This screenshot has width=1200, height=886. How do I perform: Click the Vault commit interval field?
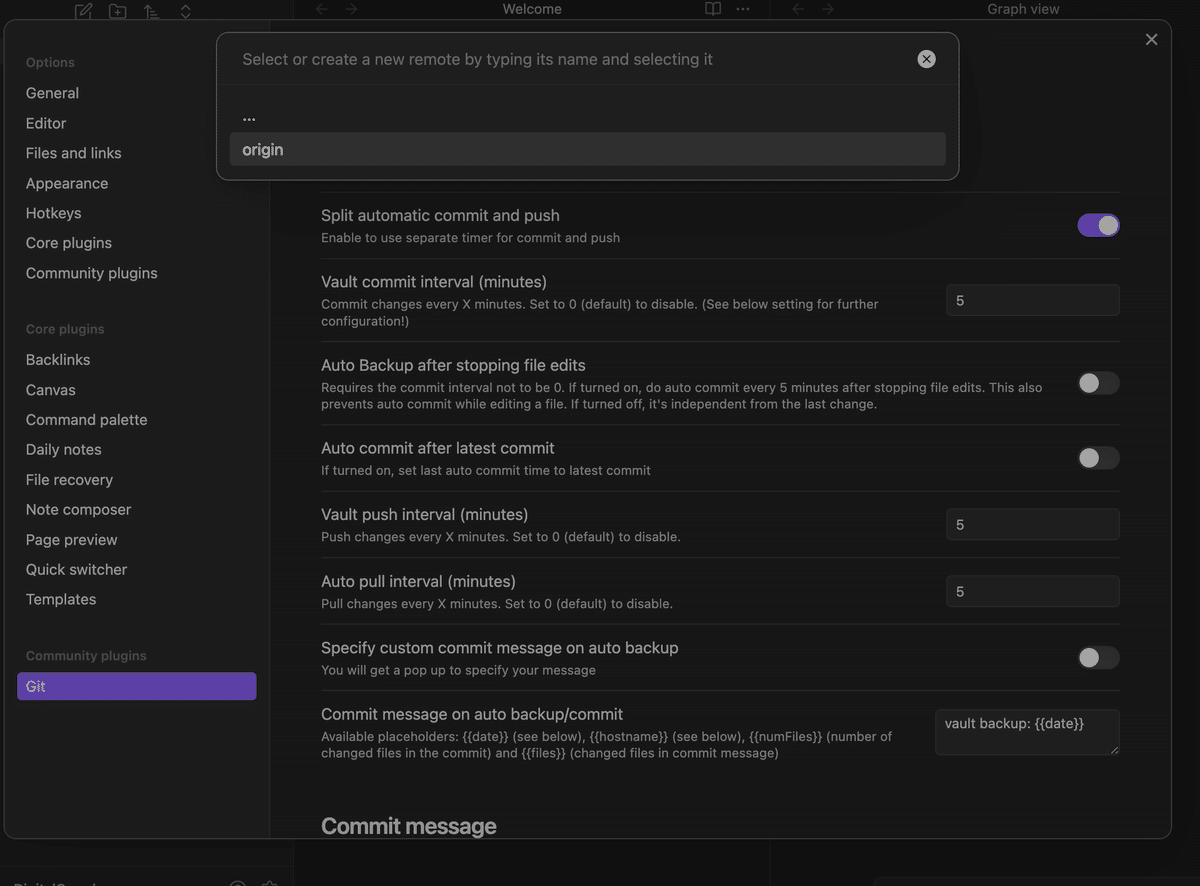[1032, 300]
